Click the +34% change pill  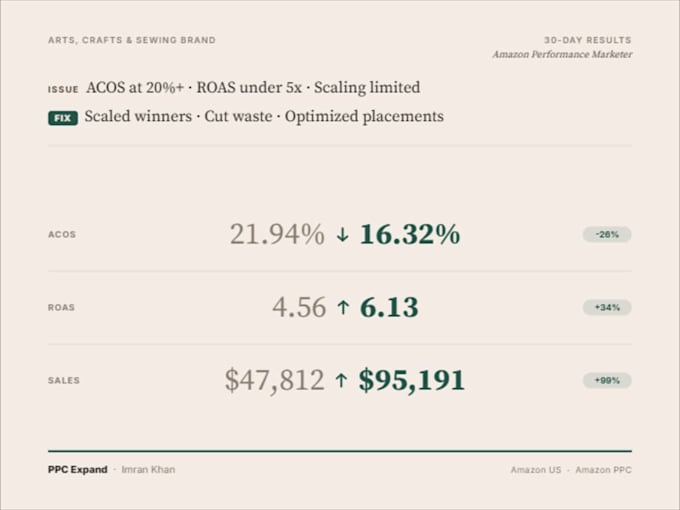tap(607, 307)
